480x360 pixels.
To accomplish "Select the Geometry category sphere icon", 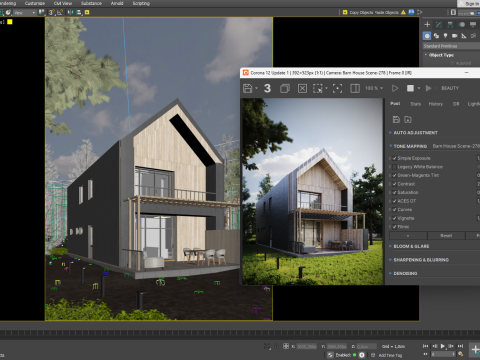I will tap(427, 36).
